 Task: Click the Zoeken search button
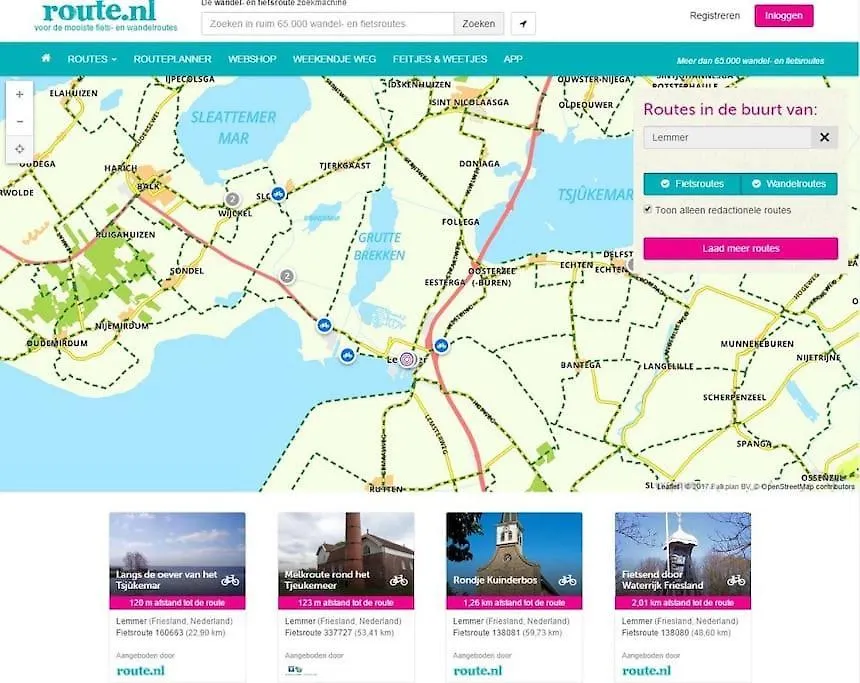tap(478, 24)
